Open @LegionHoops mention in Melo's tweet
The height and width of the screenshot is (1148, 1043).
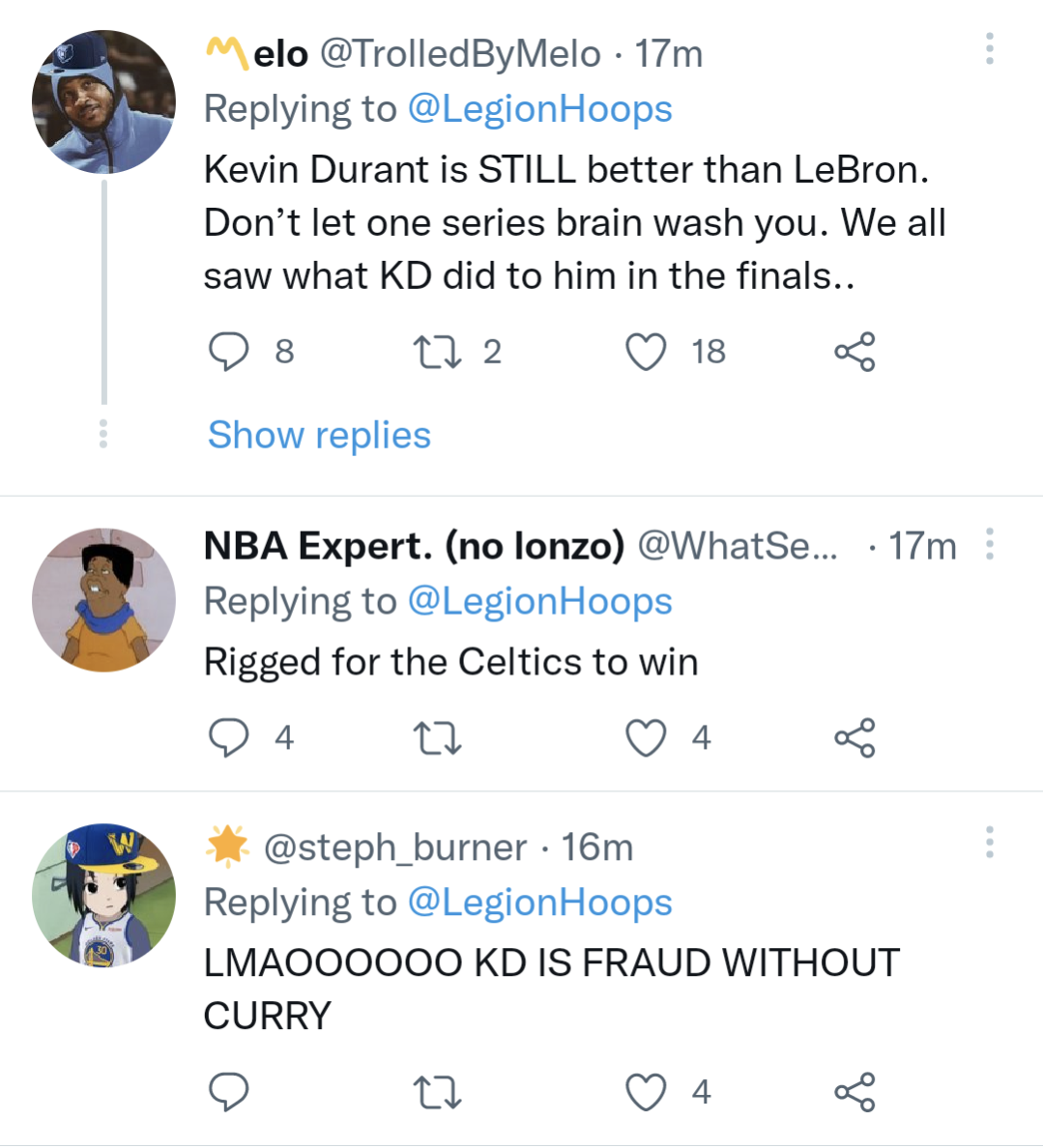tap(539, 109)
